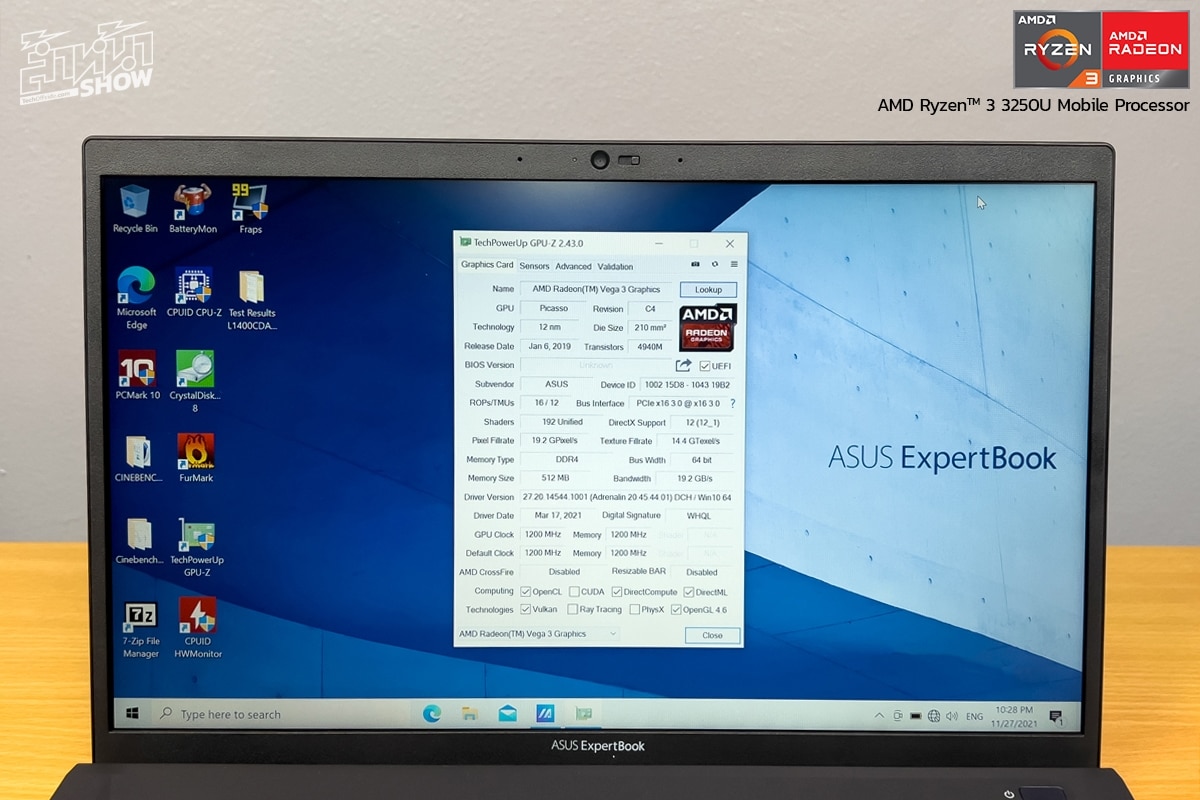
Task: Click the Type here to search box
Action: 282,714
